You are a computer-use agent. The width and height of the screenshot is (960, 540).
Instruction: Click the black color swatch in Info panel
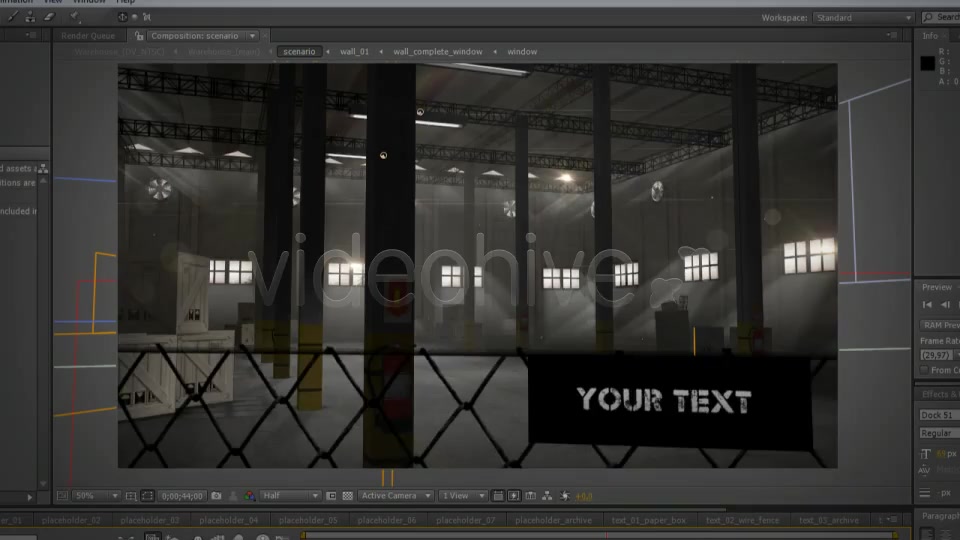point(928,63)
